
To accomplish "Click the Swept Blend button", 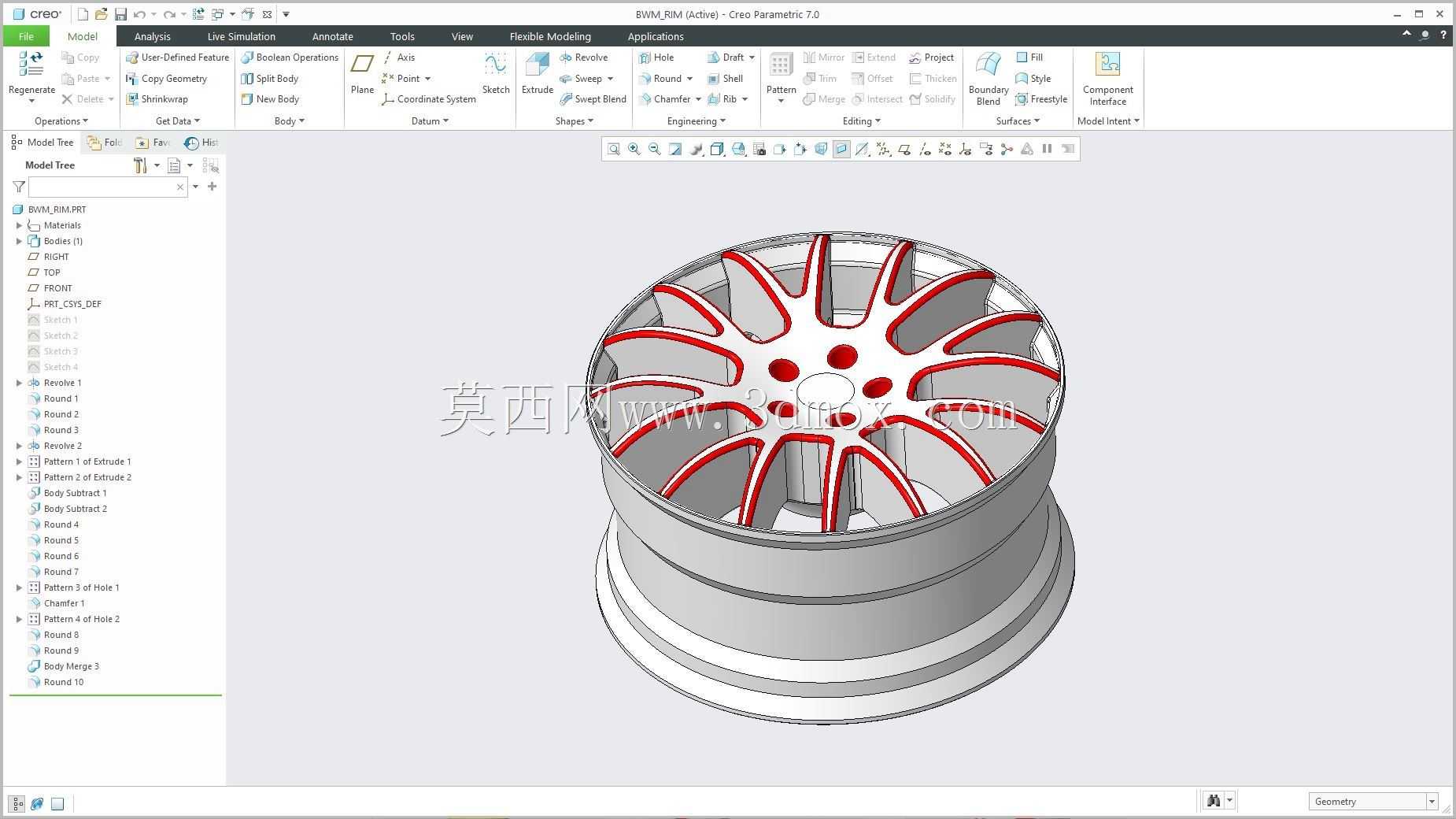I will (x=593, y=99).
